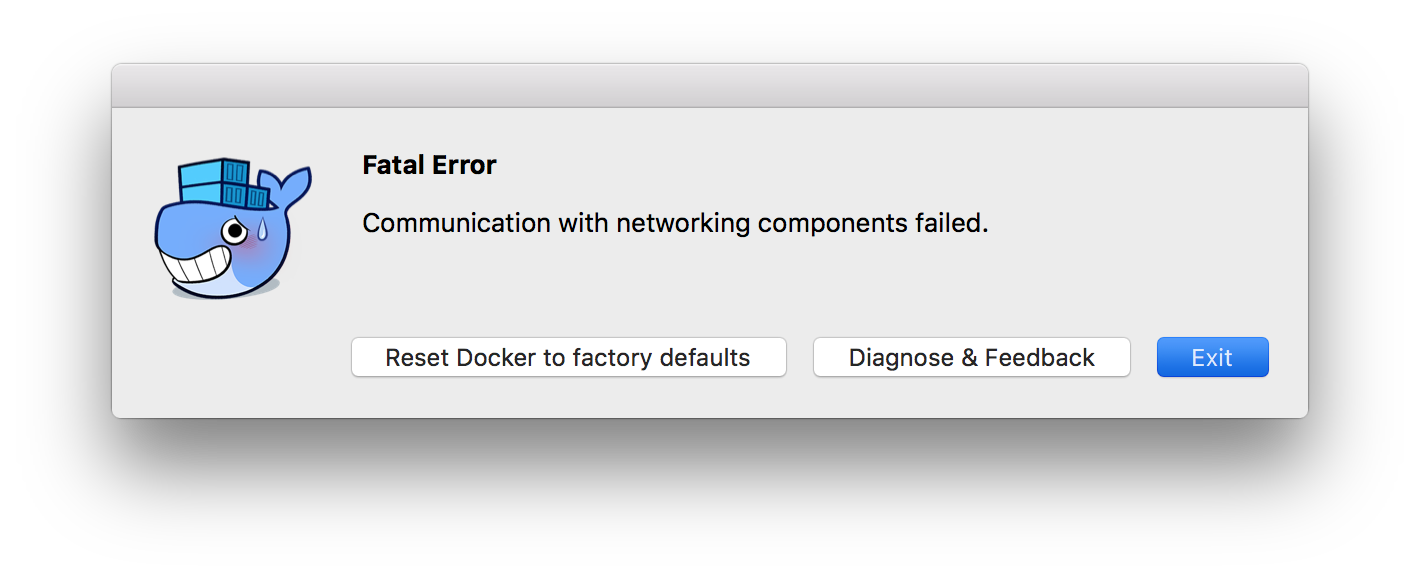Click the sweat drop on the Docker whale
The height and width of the screenshot is (578, 1420).
261,228
